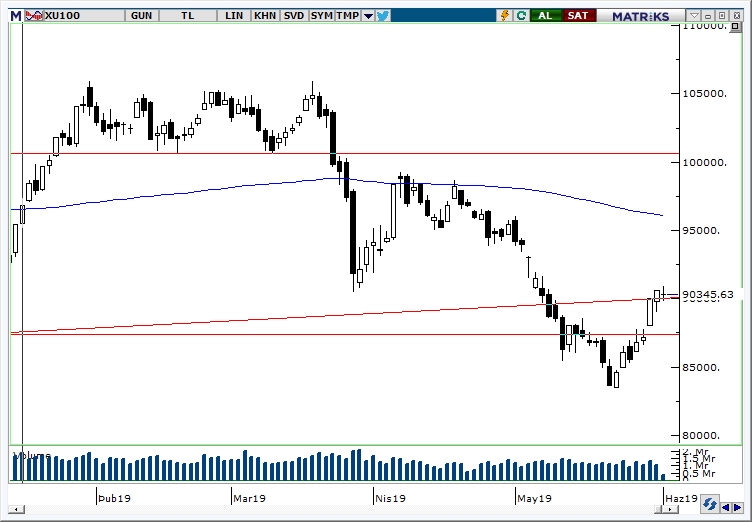752x522 pixels.
Task: Edit the XU100 symbol field
Action: pos(84,16)
